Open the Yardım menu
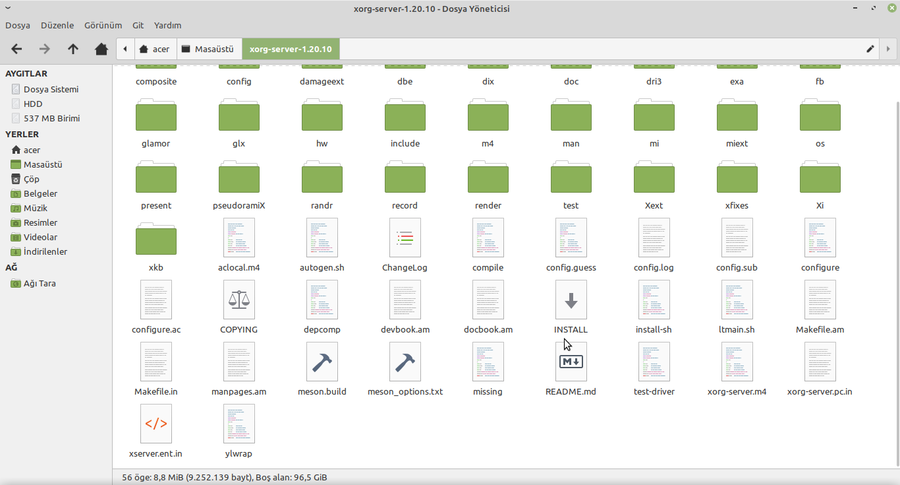The height and width of the screenshot is (485, 900). [x=168, y=25]
